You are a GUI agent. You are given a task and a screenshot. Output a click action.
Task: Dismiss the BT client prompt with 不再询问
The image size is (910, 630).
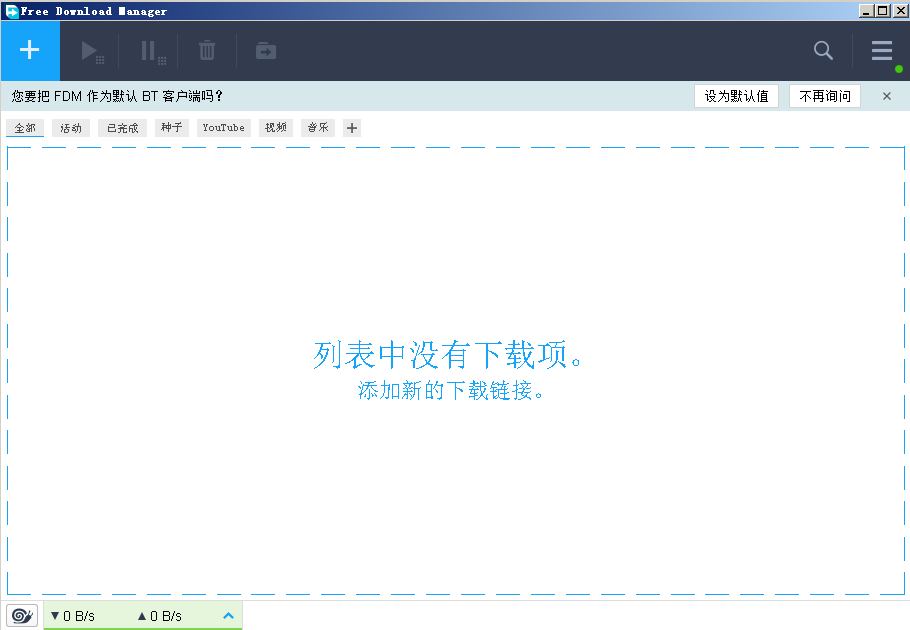click(x=824, y=96)
